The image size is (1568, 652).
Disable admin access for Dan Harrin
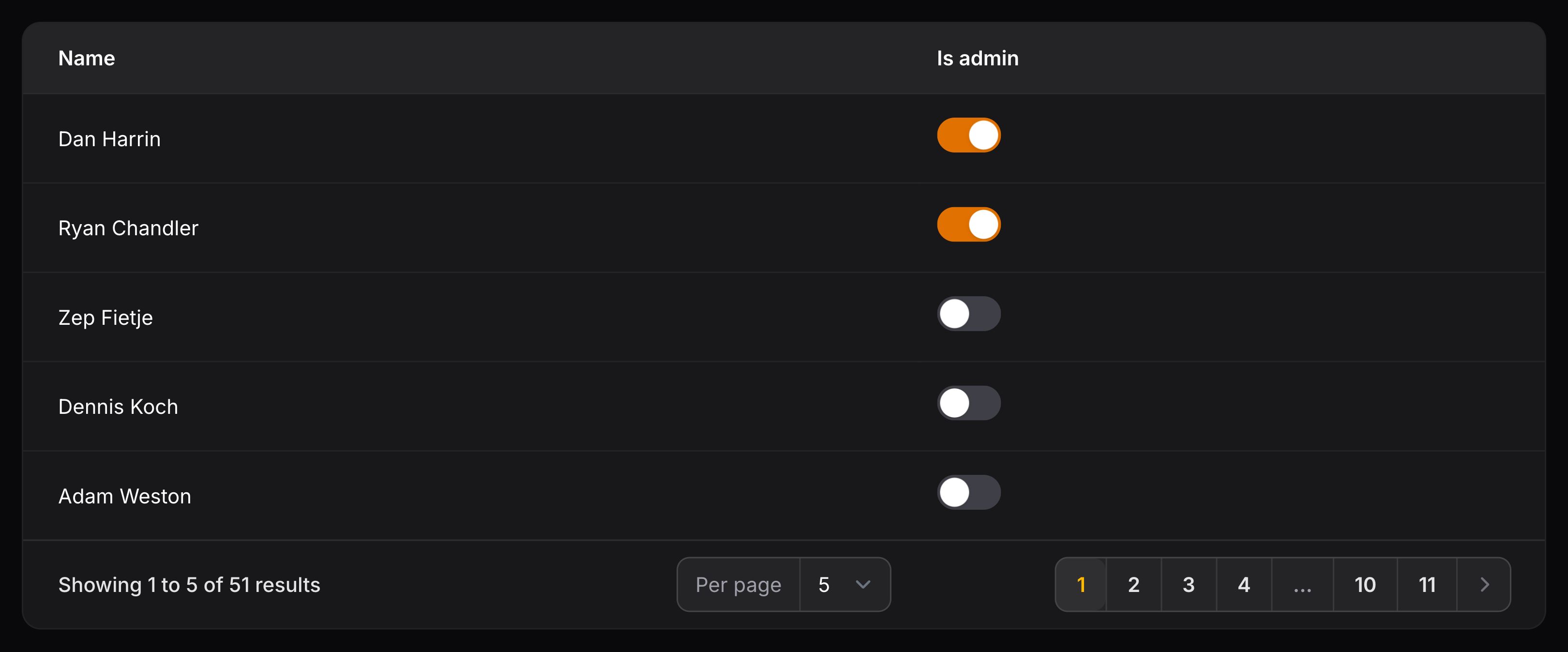tap(968, 135)
